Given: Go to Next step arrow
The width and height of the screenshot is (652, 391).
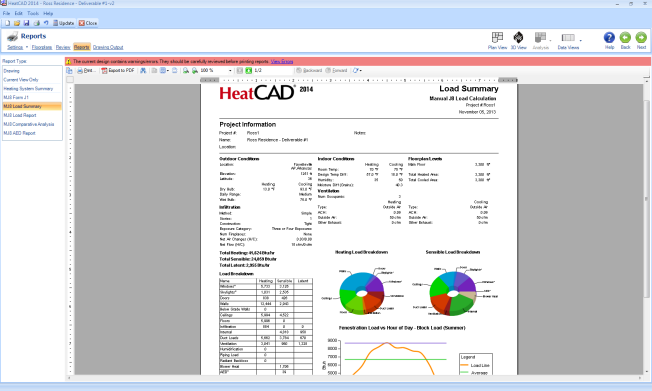Looking at the screenshot, I should (x=641, y=41).
